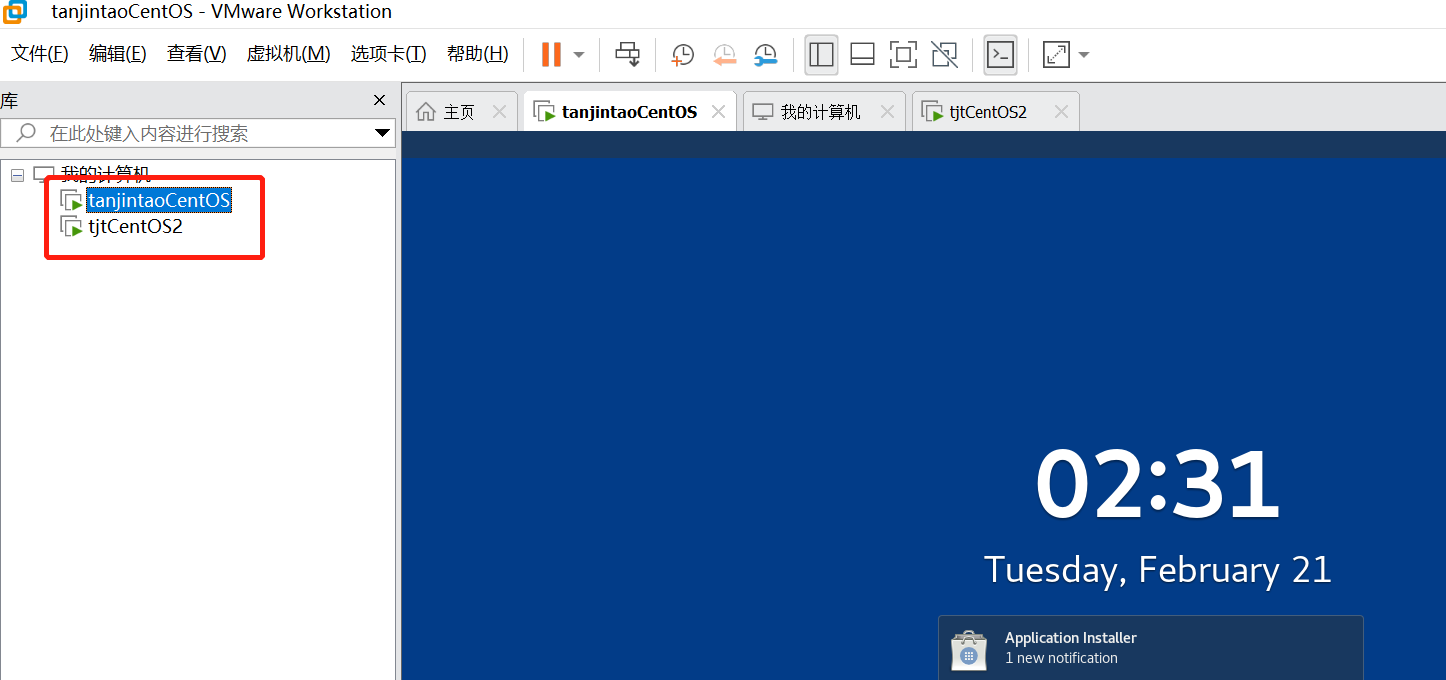This screenshot has width=1446, height=680.
Task: Toggle Unity mode icon
Action: coord(944,55)
